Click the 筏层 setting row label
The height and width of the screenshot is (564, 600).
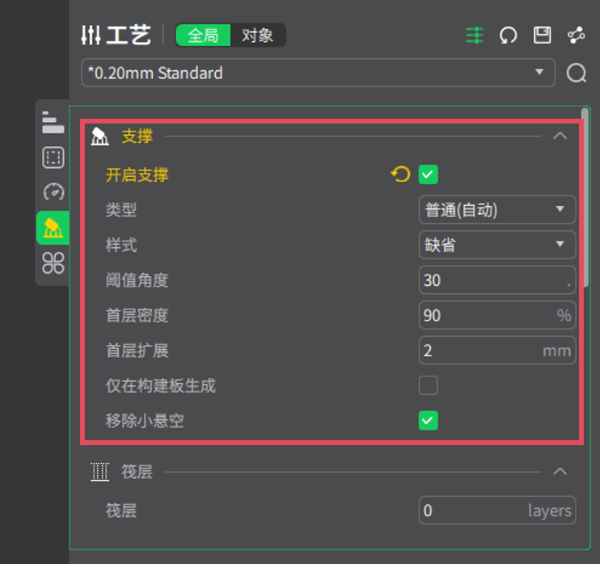(x=121, y=511)
